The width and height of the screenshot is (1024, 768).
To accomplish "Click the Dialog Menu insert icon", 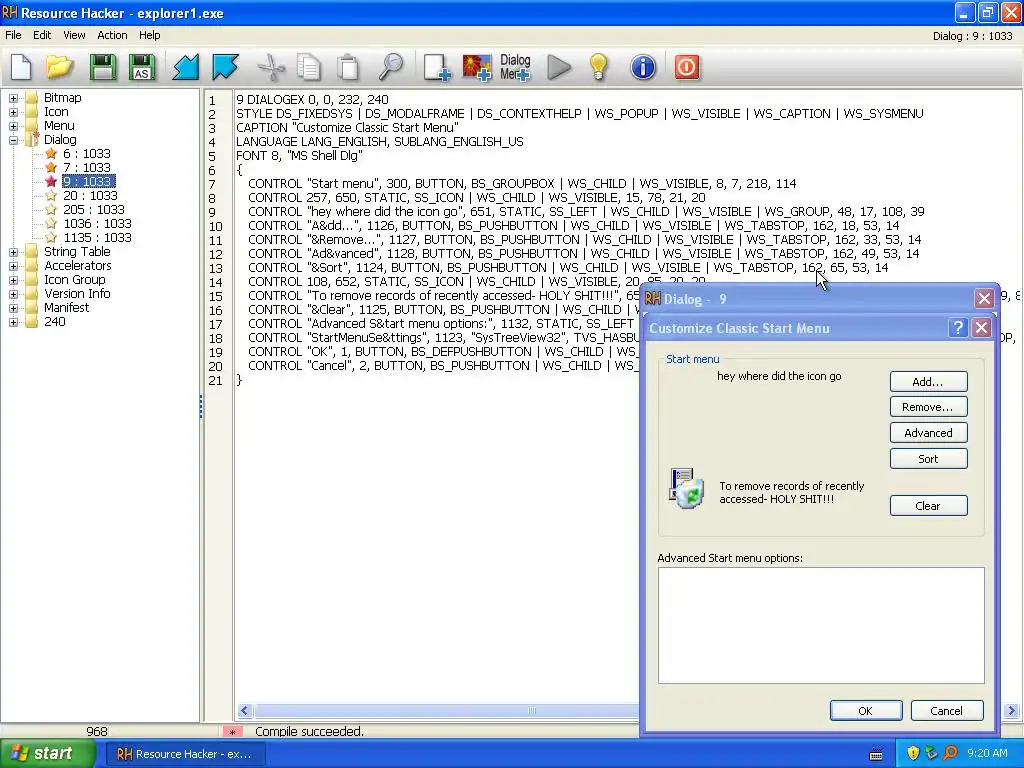I will coord(515,67).
